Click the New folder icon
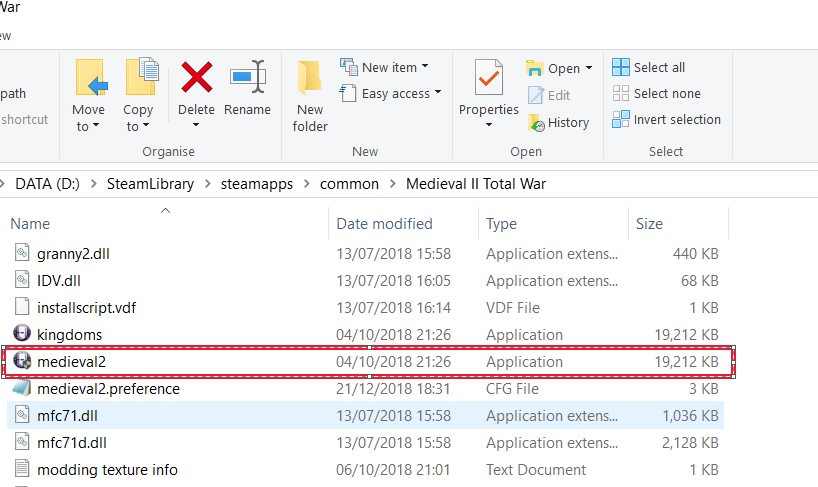This screenshot has width=818, height=487. click(x=309, y=78)
